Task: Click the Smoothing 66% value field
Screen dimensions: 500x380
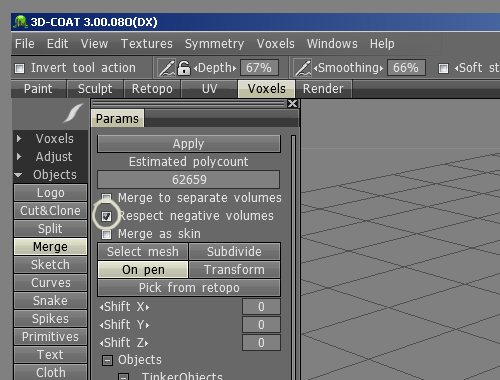Action: point(406,68)
